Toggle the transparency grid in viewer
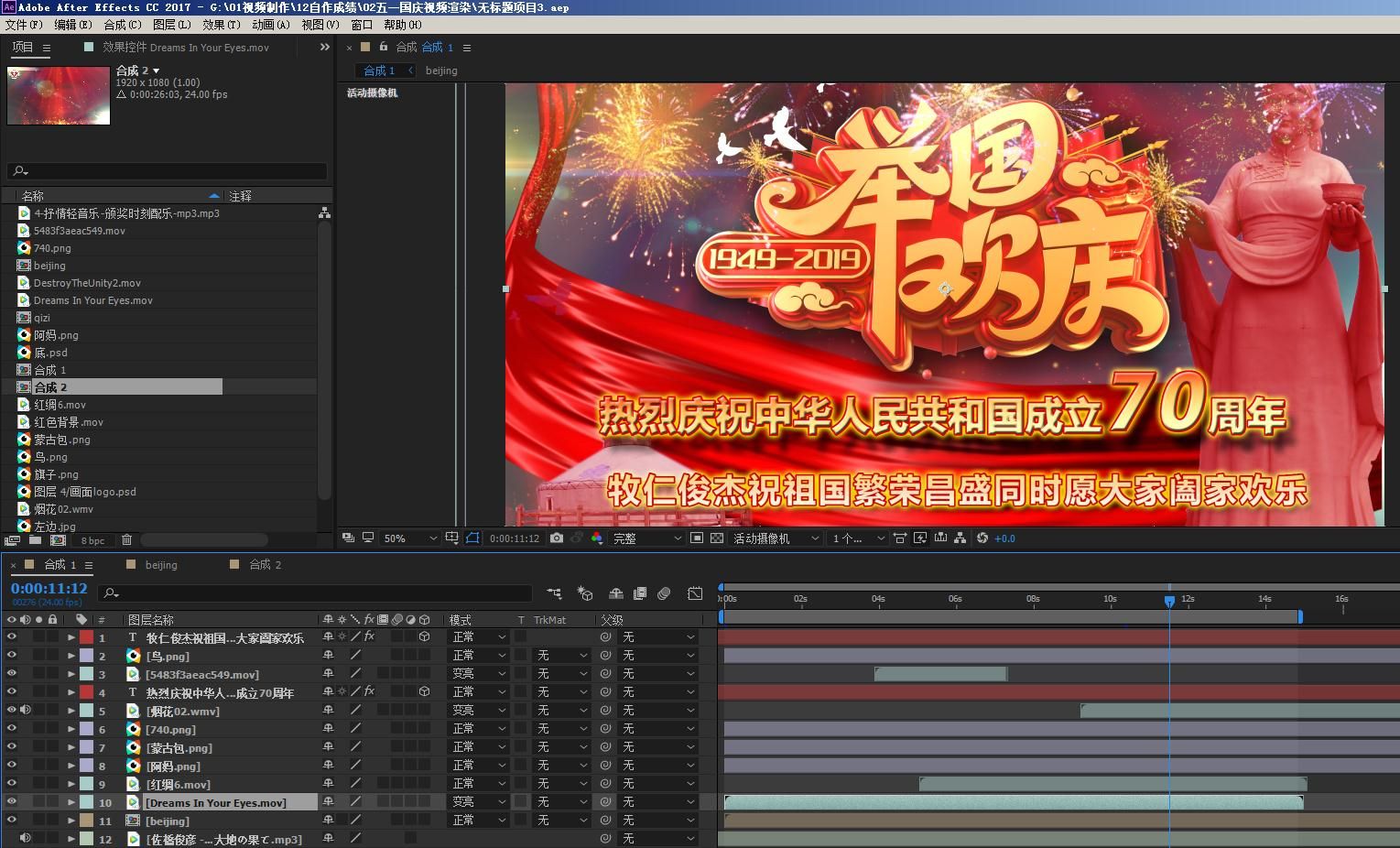 [x=715, y=538]
